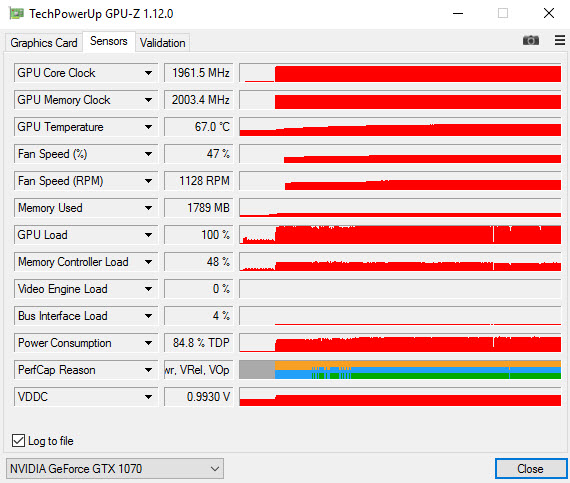570x483 pixels.
Task: Click the 84.8 % TDP value
Action: coord(198,343)
